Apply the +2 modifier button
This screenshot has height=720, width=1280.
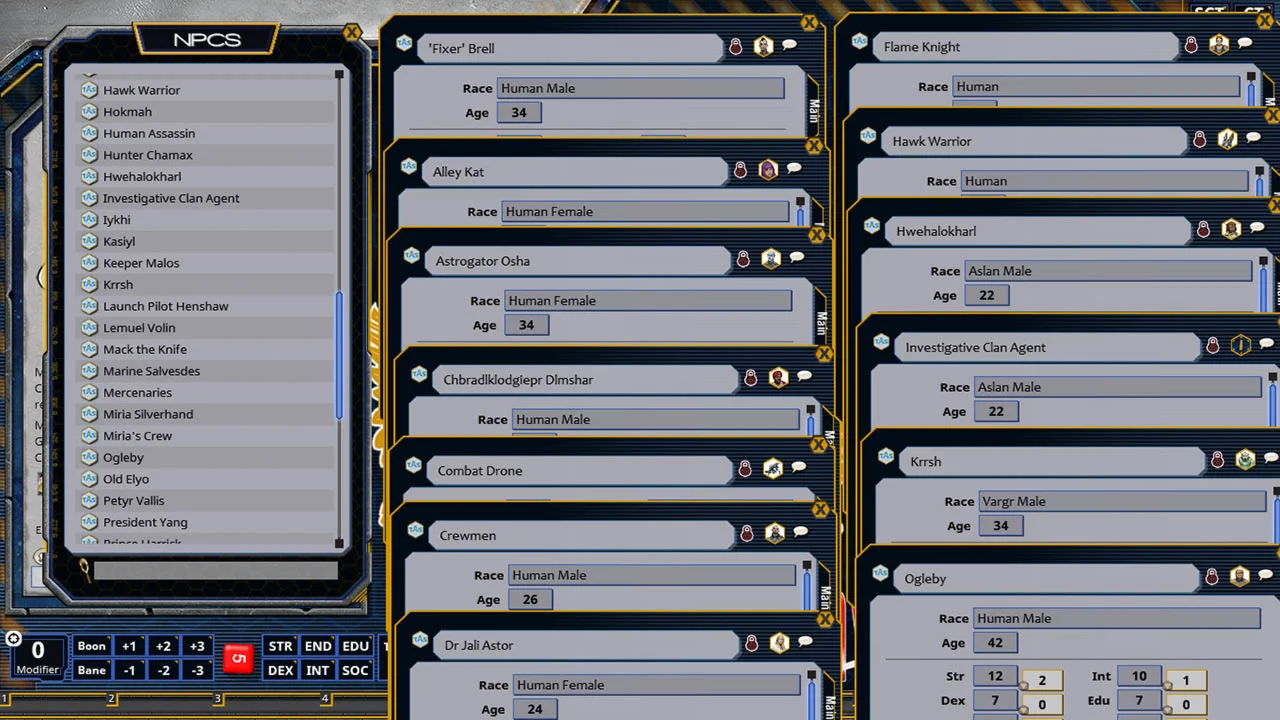pyautogui.click(x=163, y=646)
